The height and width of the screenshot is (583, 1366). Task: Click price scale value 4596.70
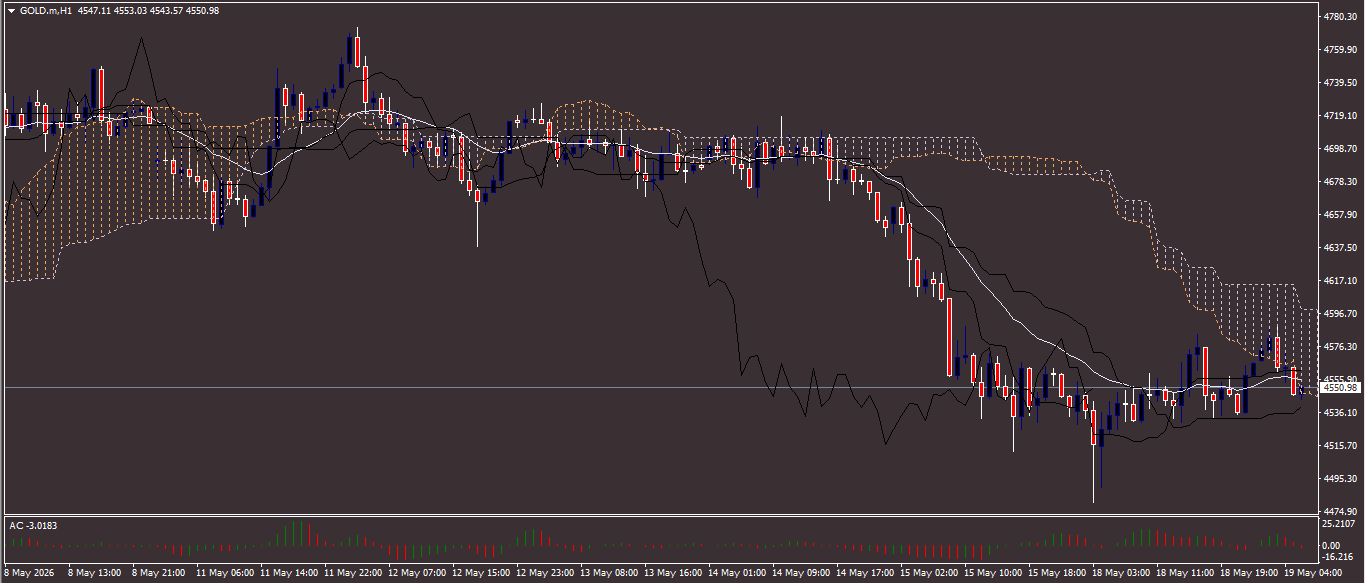tap(1338, 314)
